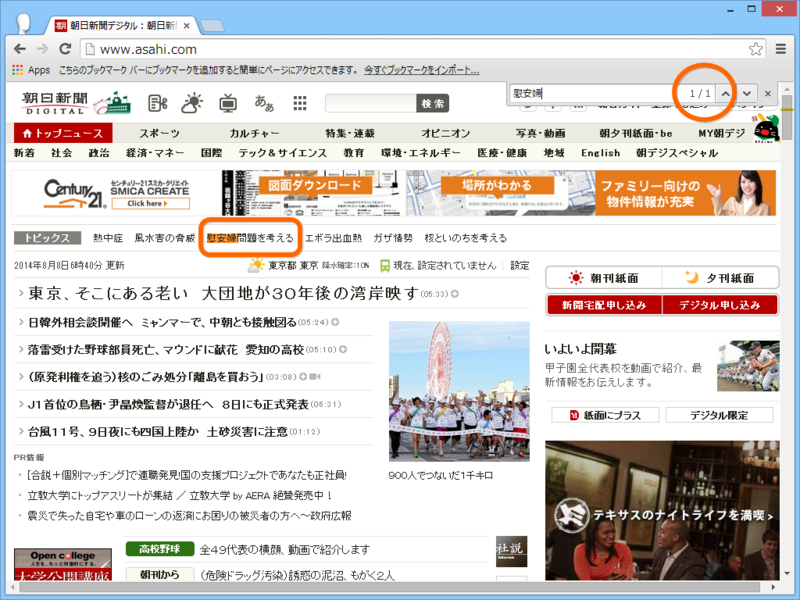Screen dimensions: 800x600
Task: Click the browser back arrow
Action: coord(20,49)
